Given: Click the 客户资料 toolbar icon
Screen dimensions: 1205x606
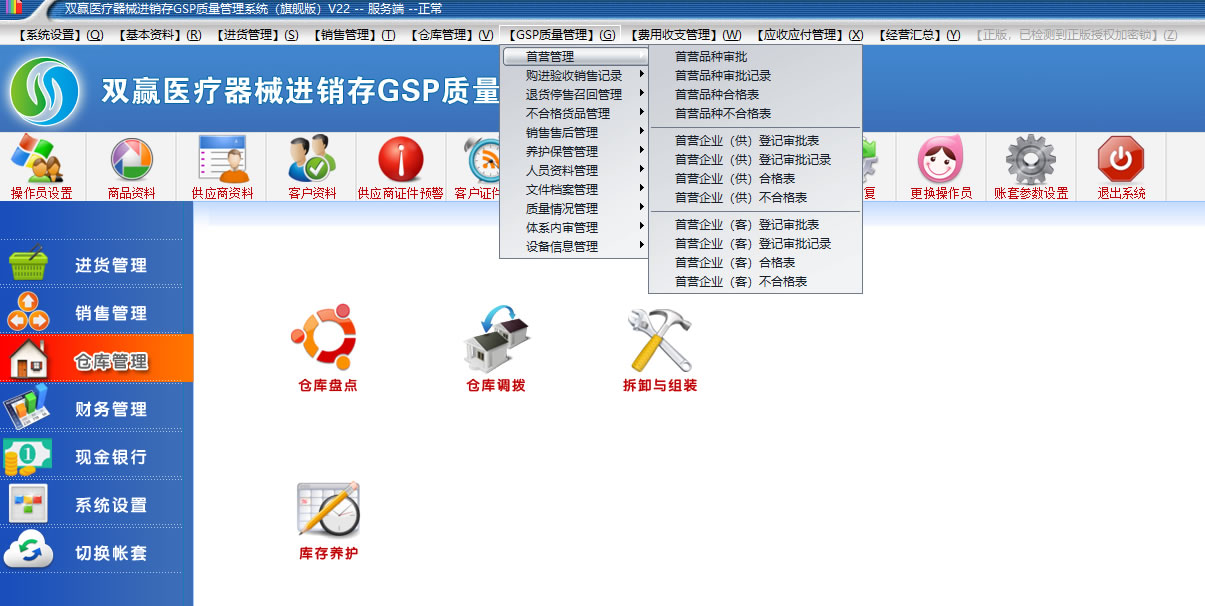Looking at the screenshot, I should click(x=312, y=165).
